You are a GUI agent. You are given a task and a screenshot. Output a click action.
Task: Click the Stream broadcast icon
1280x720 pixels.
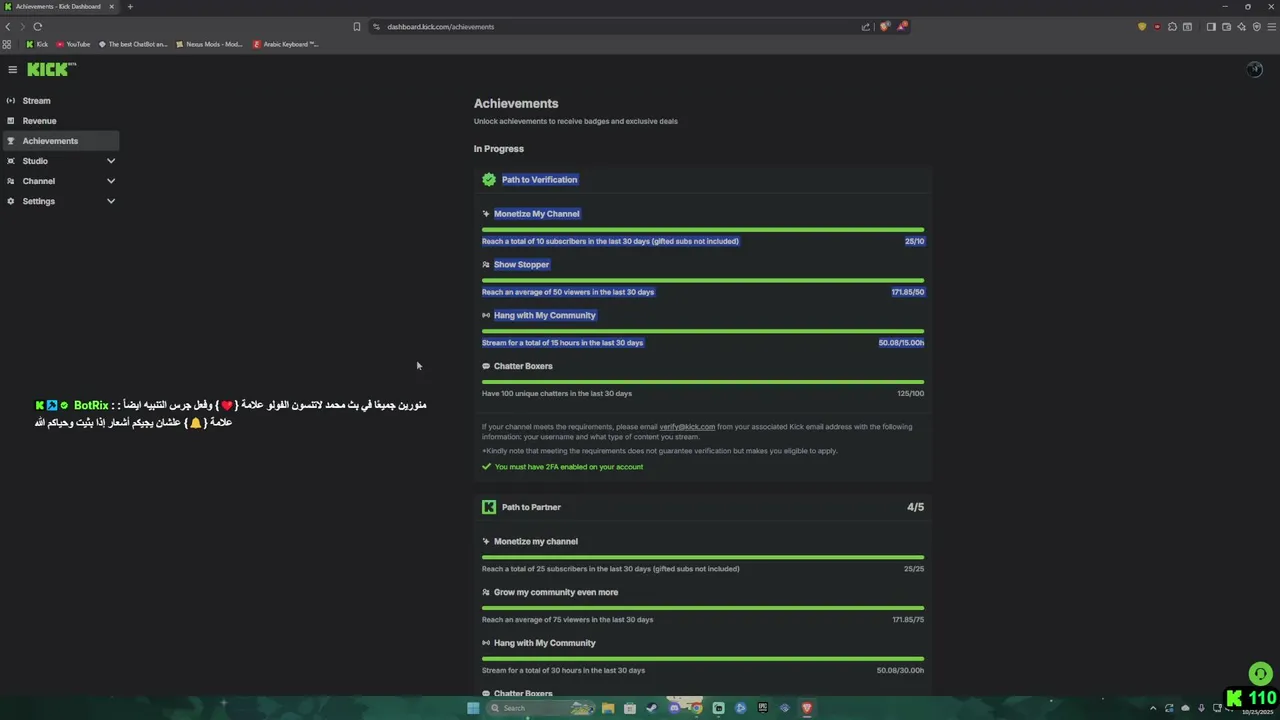pyautogui.click(x=11, y=101)
